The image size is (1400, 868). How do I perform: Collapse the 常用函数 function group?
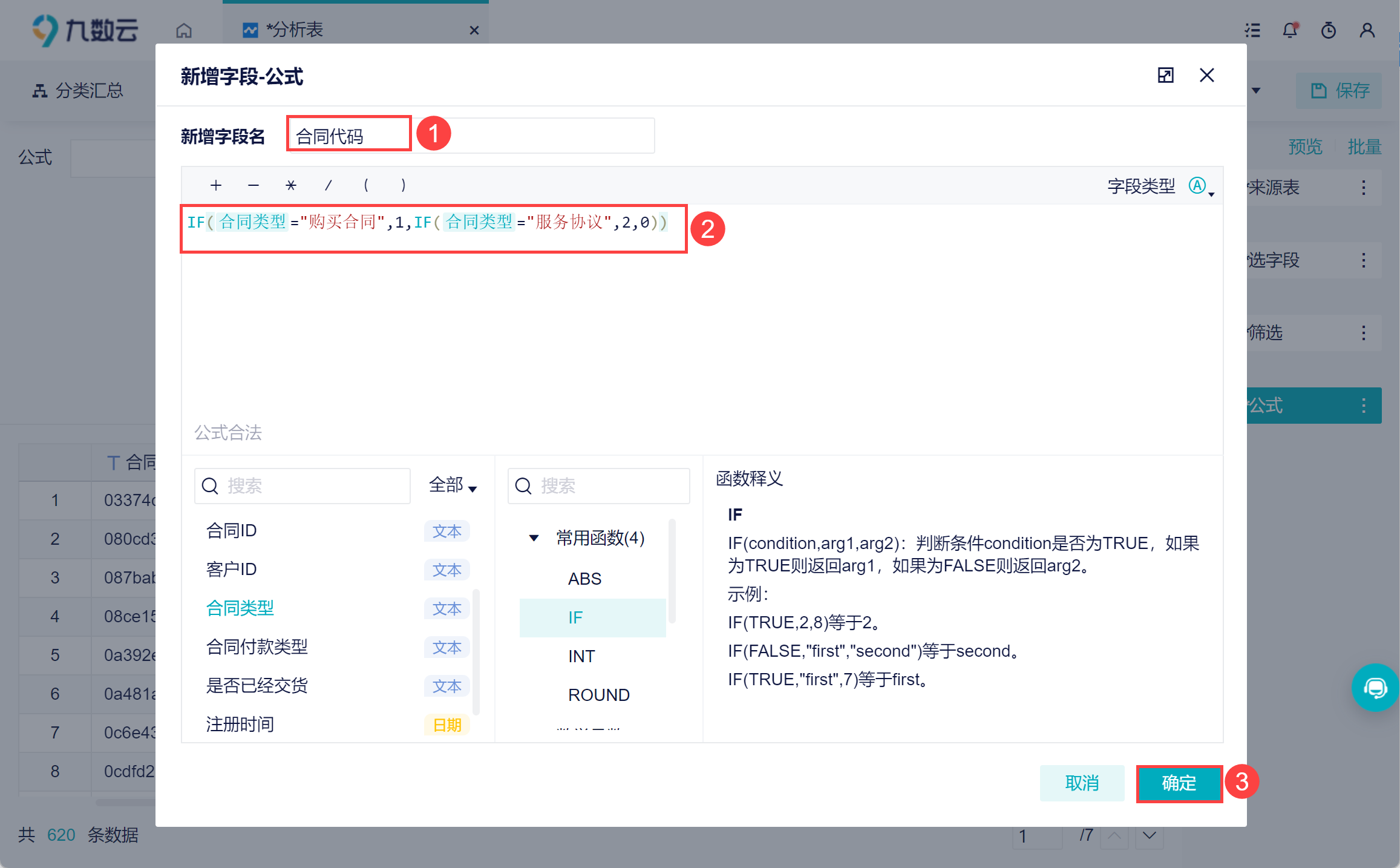click(x=534, y=538)
